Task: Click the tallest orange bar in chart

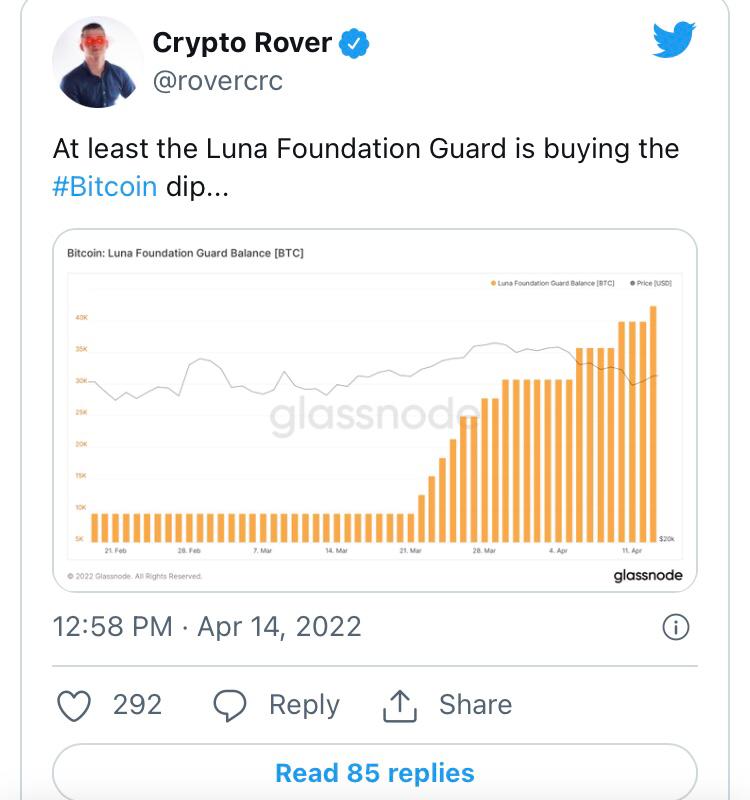Action: pyautogui.click(x=654, y=422)
